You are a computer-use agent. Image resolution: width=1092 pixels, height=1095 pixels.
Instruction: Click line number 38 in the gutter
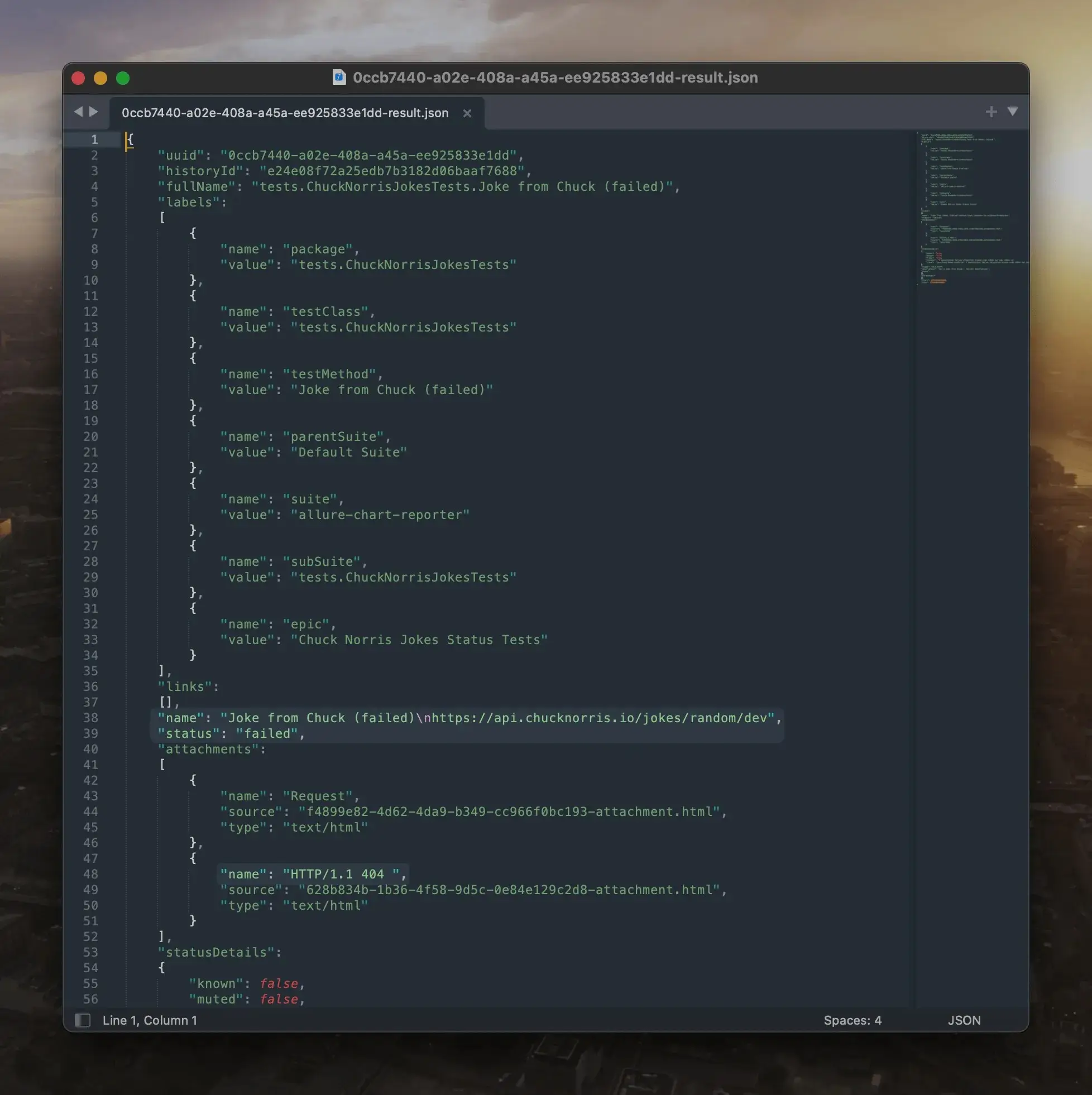(x=90, y=718)
